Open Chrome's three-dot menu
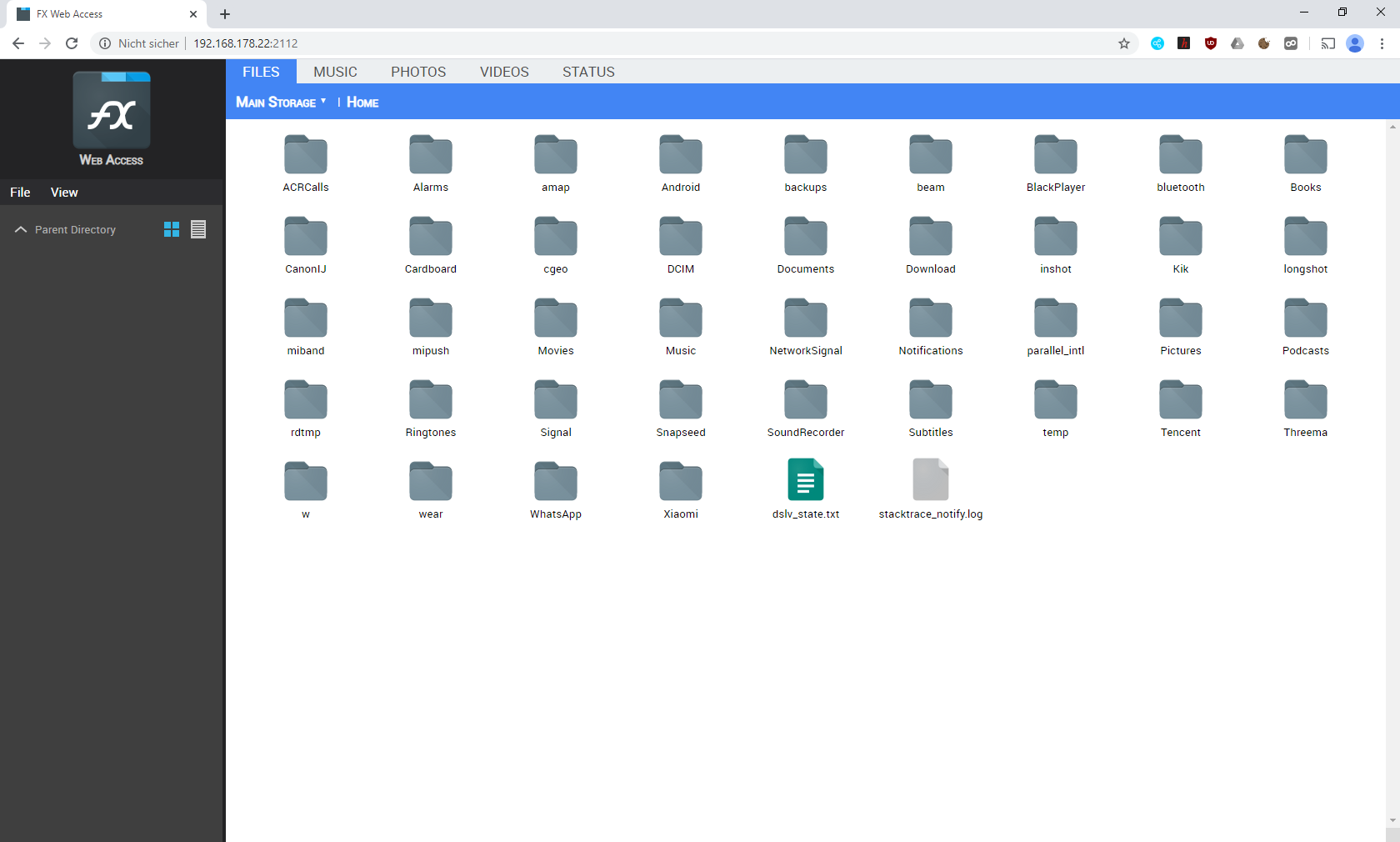1400x842 pixels. pos(1382,43)
